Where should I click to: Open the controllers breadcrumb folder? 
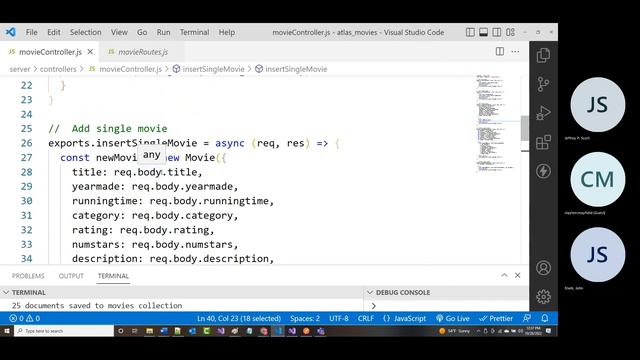58,69
